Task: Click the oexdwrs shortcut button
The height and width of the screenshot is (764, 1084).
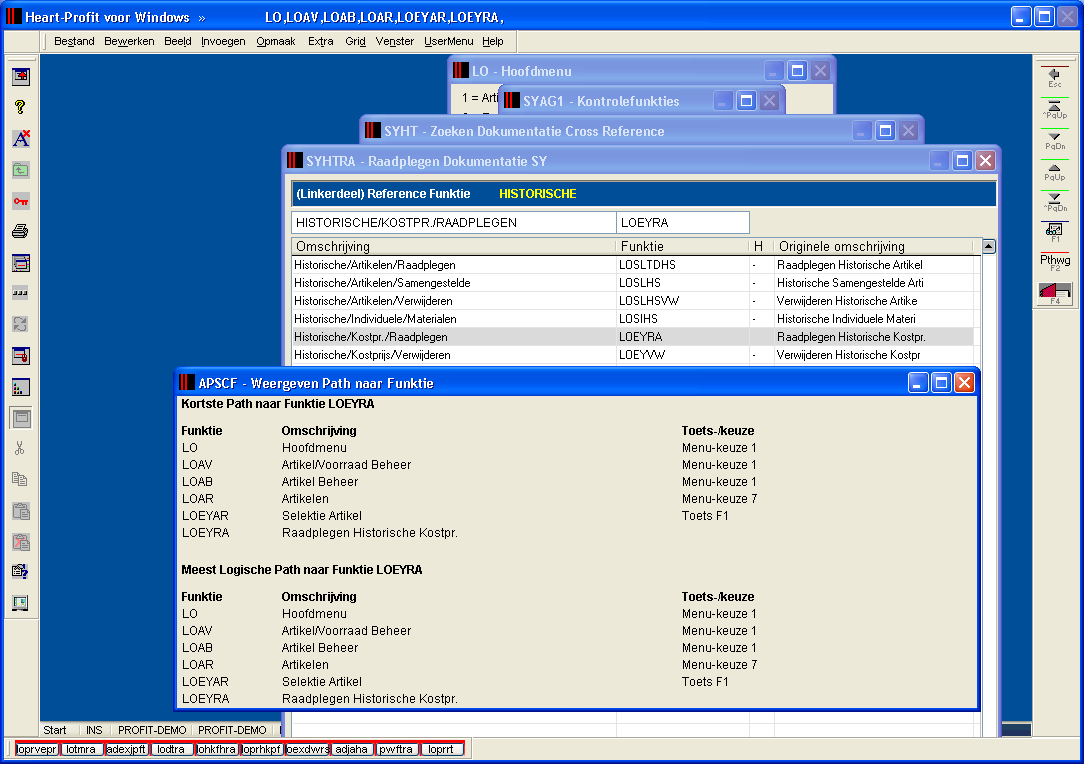Action: point(307,749)
